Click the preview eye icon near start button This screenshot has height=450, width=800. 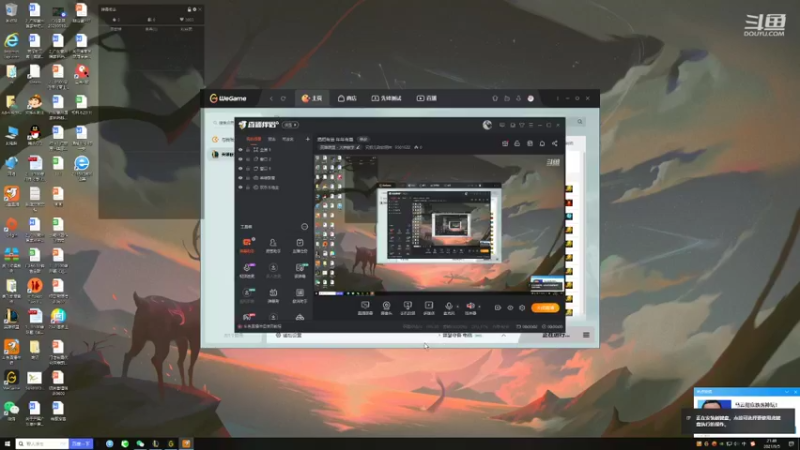point(510,308)
